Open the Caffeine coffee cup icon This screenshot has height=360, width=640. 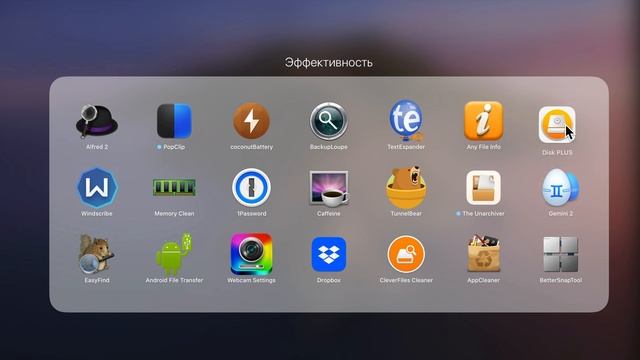click(x=329, y=188)
